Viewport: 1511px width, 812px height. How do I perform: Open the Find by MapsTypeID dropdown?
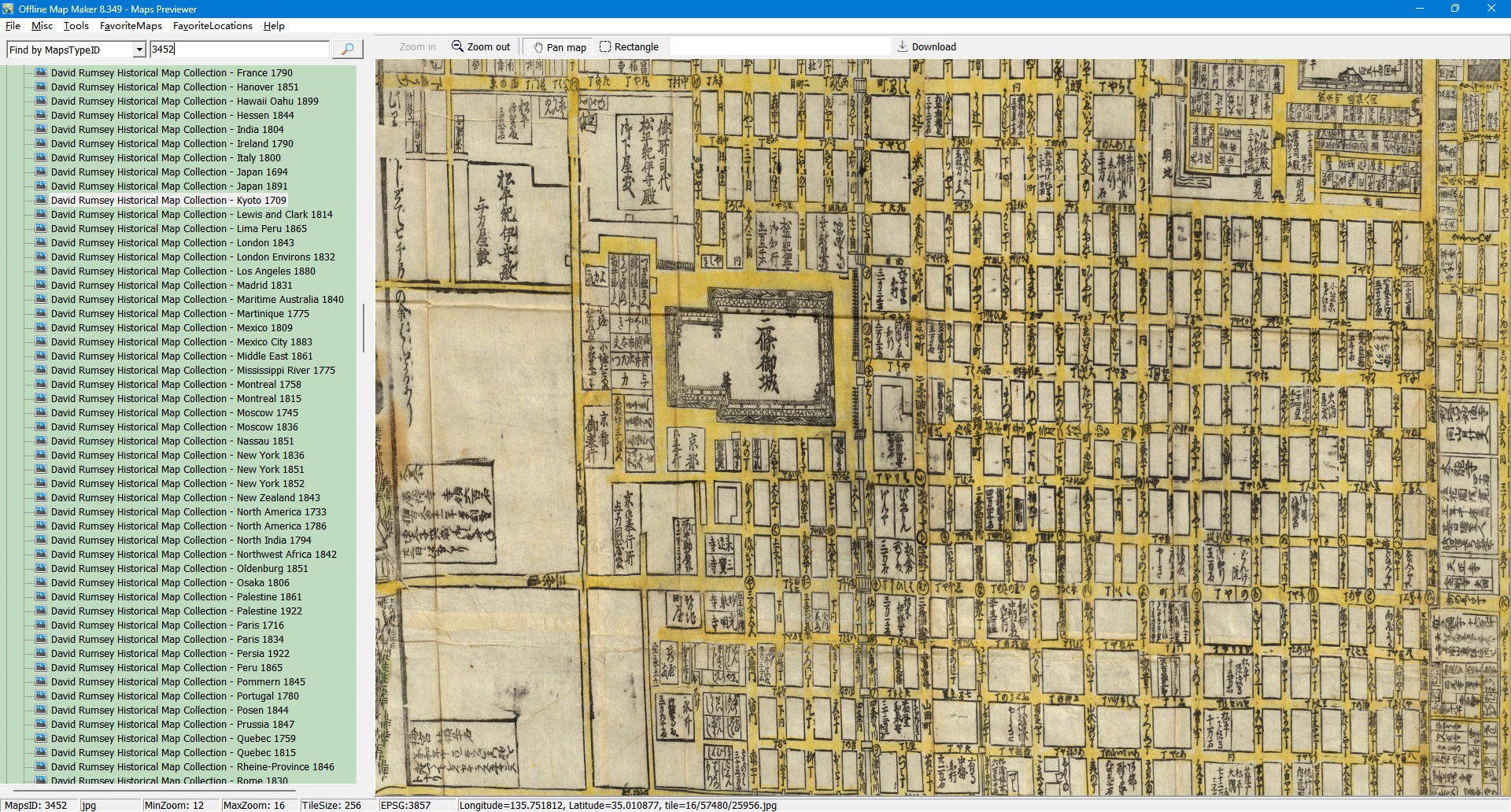(x=139, y=50)
